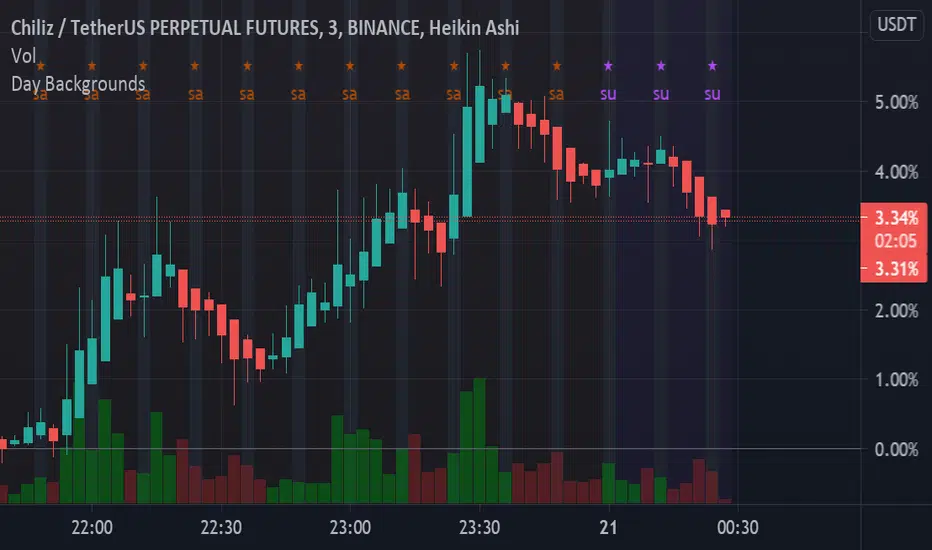This screenshot has width=932, height=550.
Task: Select the Day Backgrounds indicator legend
Action: click(x=78, y=84)
